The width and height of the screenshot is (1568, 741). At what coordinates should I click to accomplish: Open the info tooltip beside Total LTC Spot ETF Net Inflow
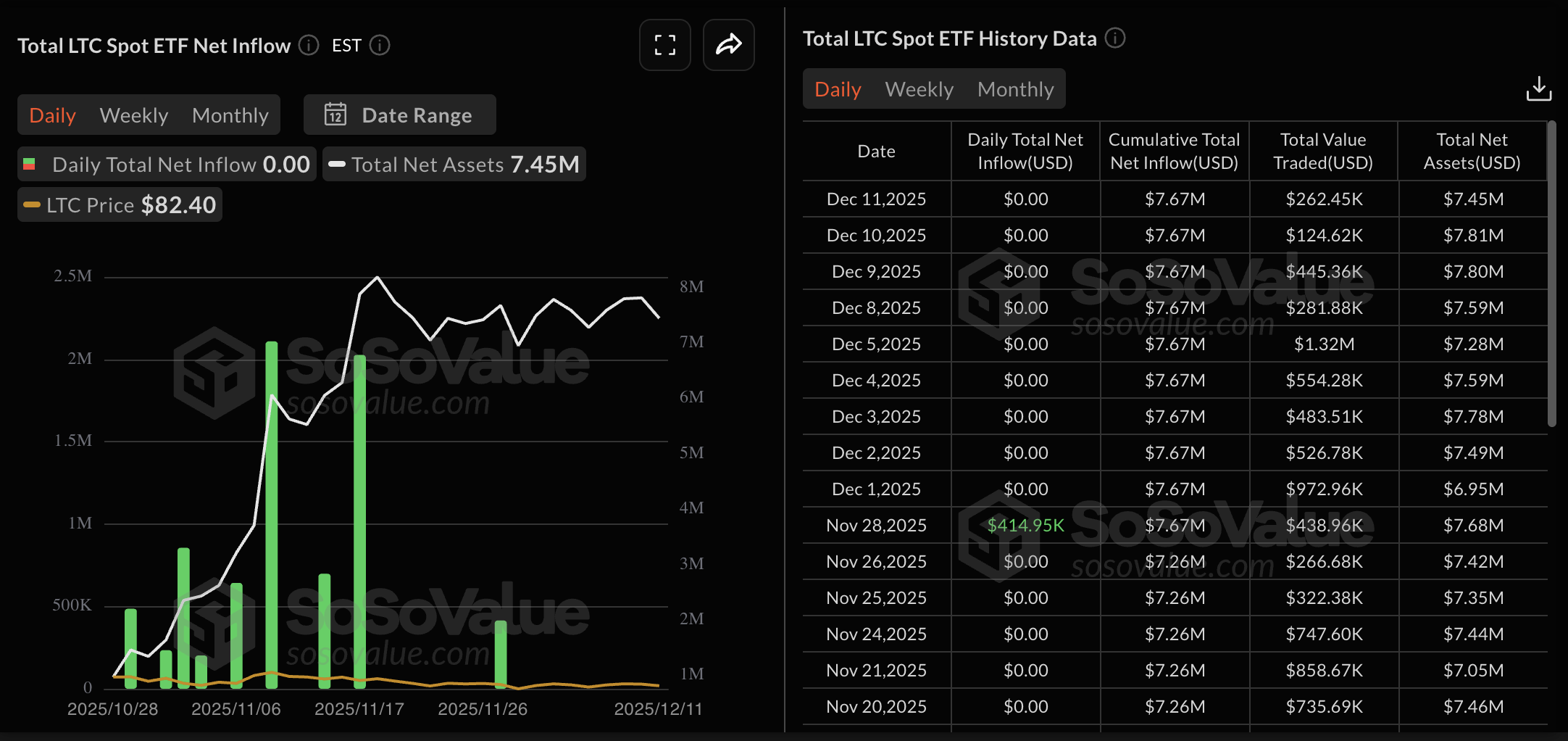(308, 45)
